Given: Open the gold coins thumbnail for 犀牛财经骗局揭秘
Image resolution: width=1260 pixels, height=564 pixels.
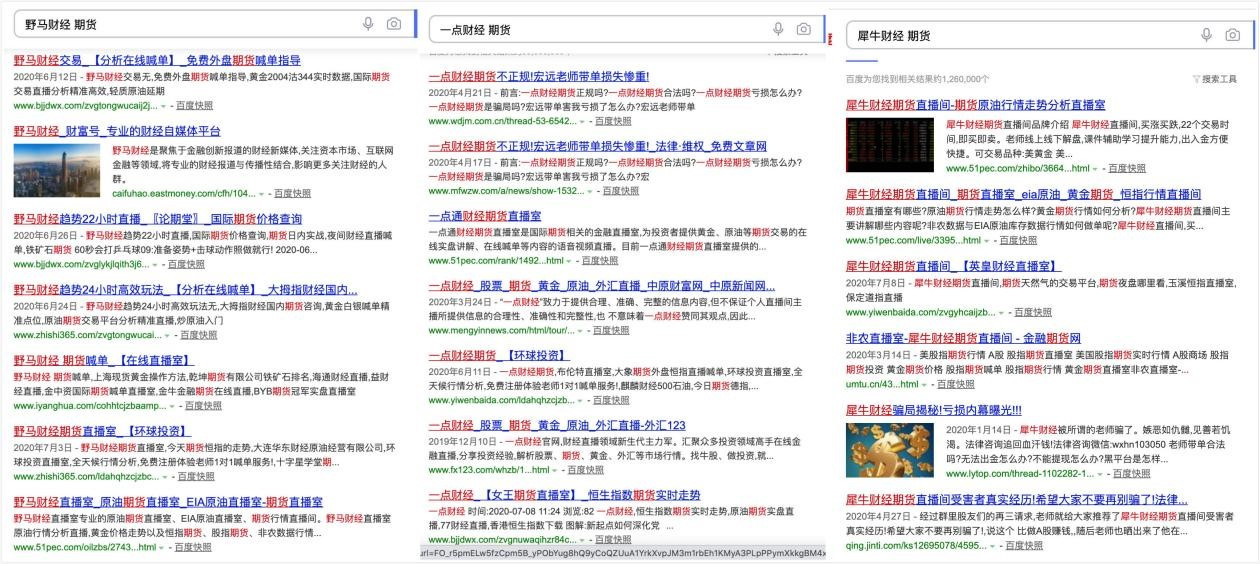Looking at the screenshot, I should 891,450.
